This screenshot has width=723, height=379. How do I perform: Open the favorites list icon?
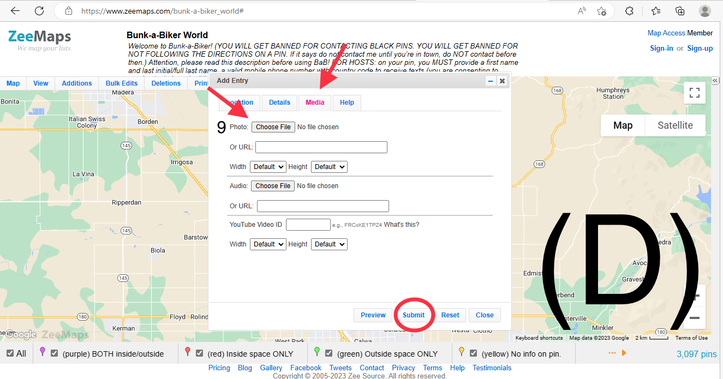[656, 11]
